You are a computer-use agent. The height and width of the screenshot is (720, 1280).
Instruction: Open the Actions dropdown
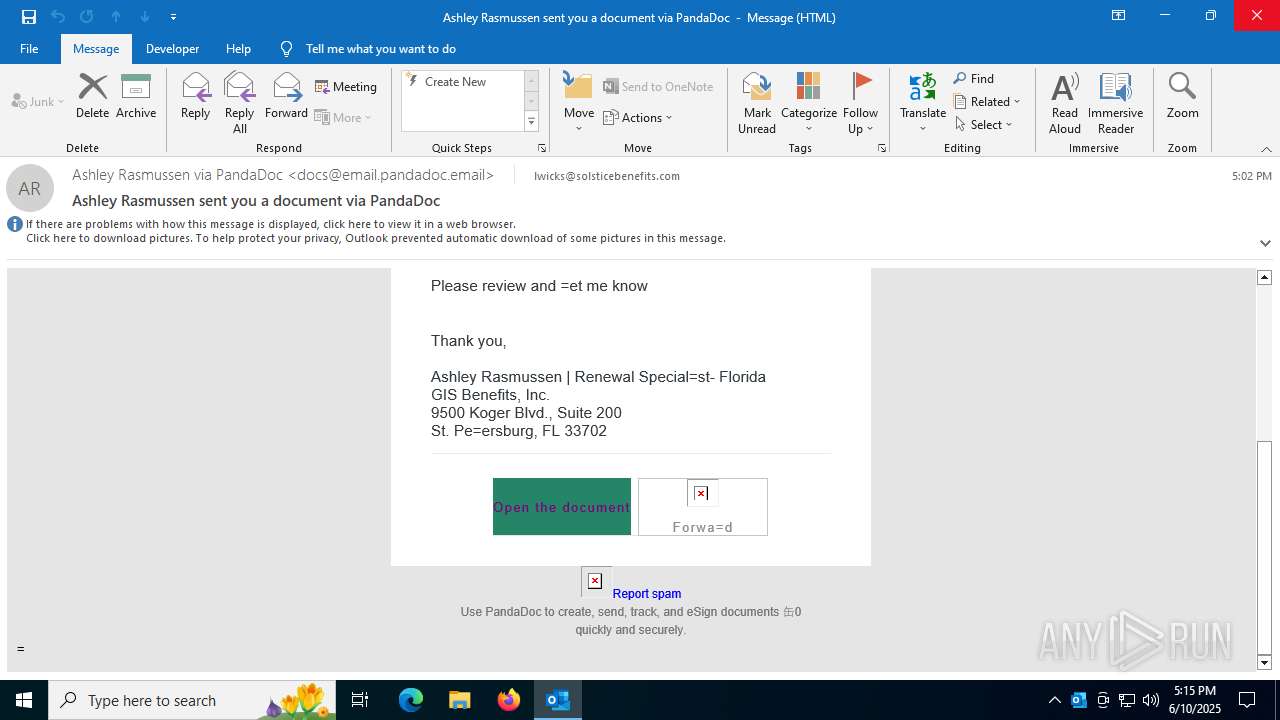[638, 117]
